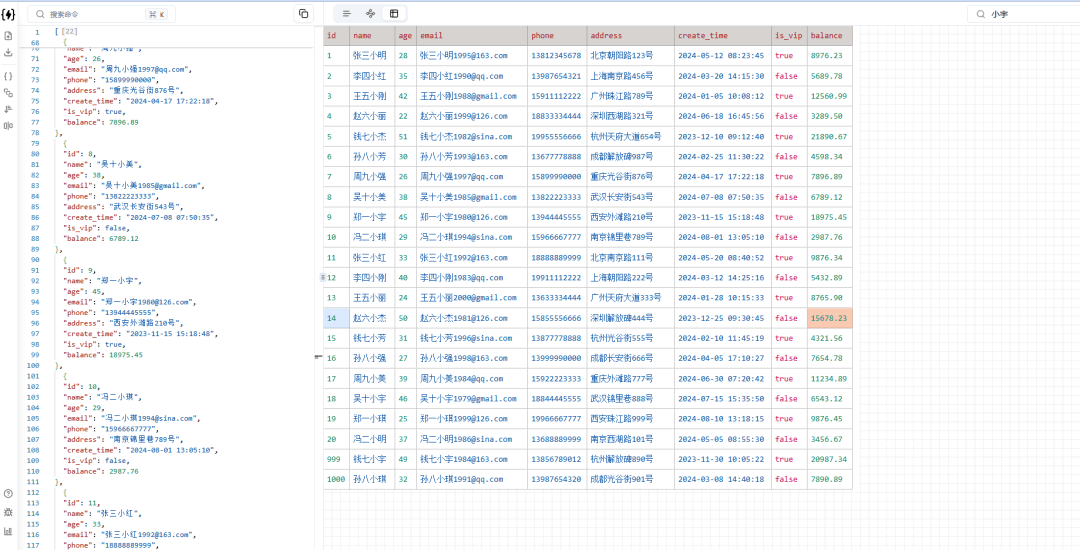The height and width of the screenshot is (550, 1080).
Task: Click the compare icon in left sidebar
Action: tap(9, 125)
